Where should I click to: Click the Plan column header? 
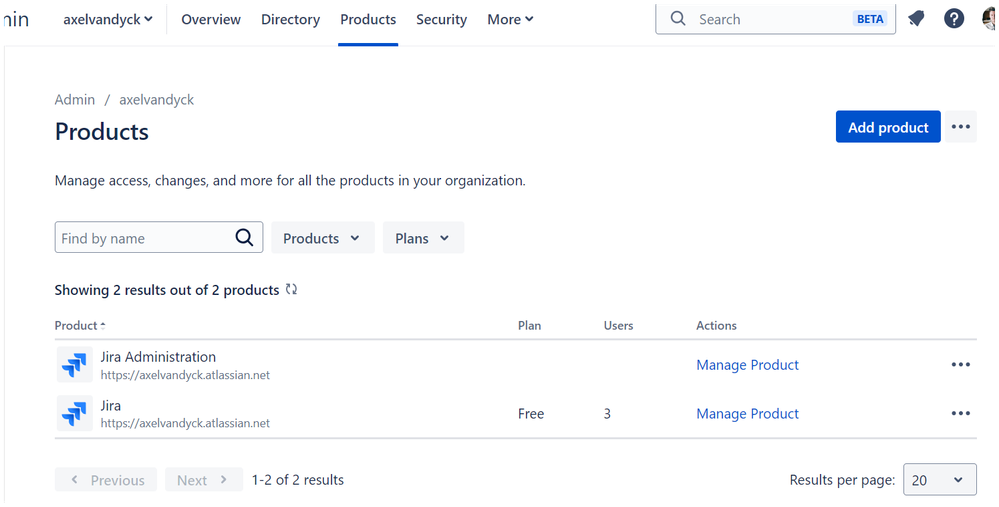[529, 325]
